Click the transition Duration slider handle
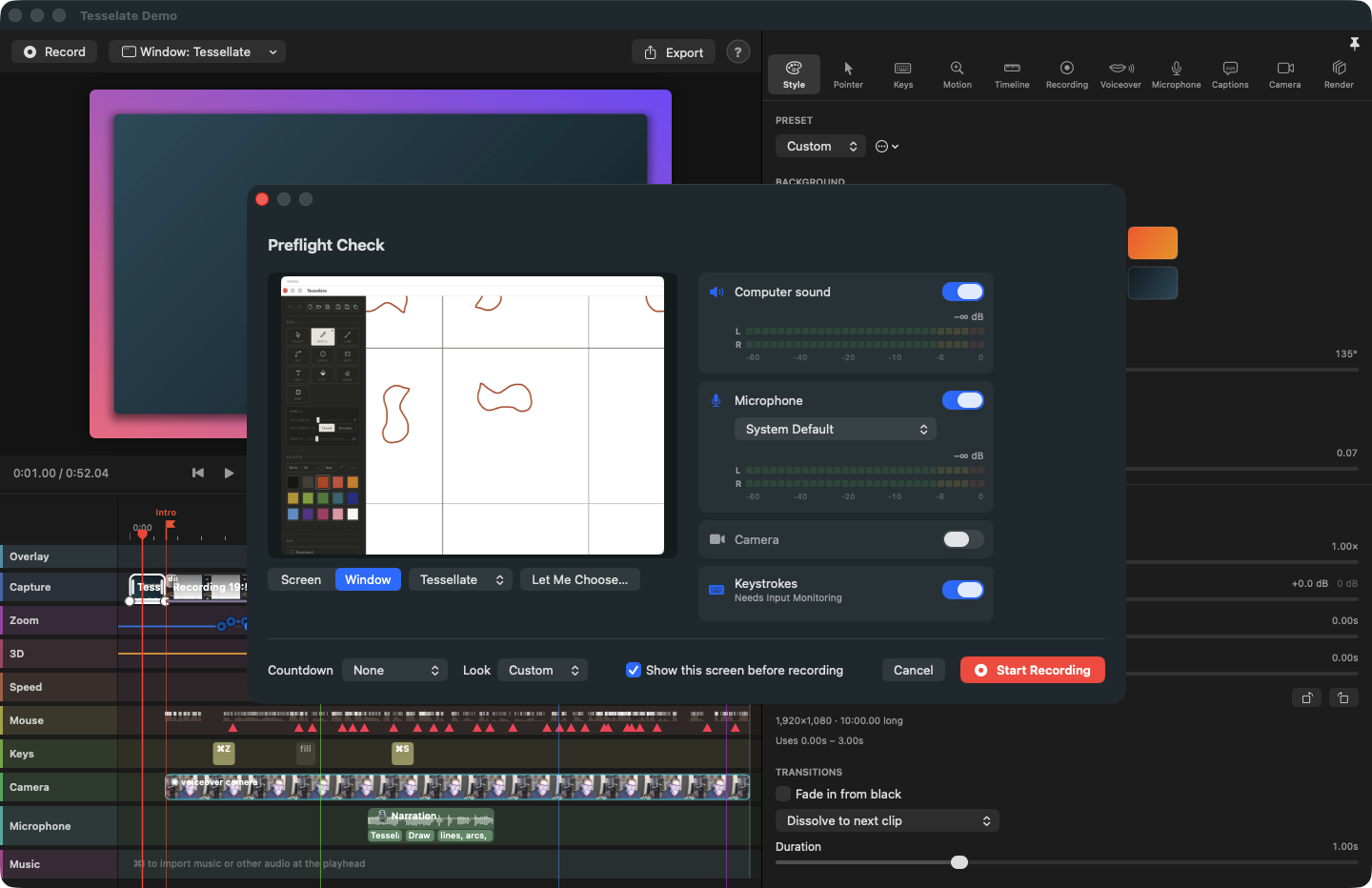The width and height of the screenshot is (1372, 888). (x=959, y=862)
